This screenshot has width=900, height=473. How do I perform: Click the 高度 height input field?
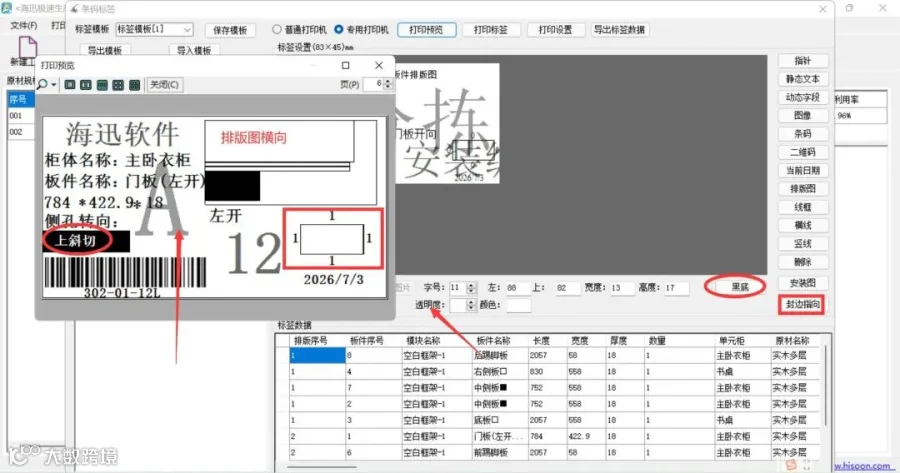pyautogui.click(x=676, y=288)
